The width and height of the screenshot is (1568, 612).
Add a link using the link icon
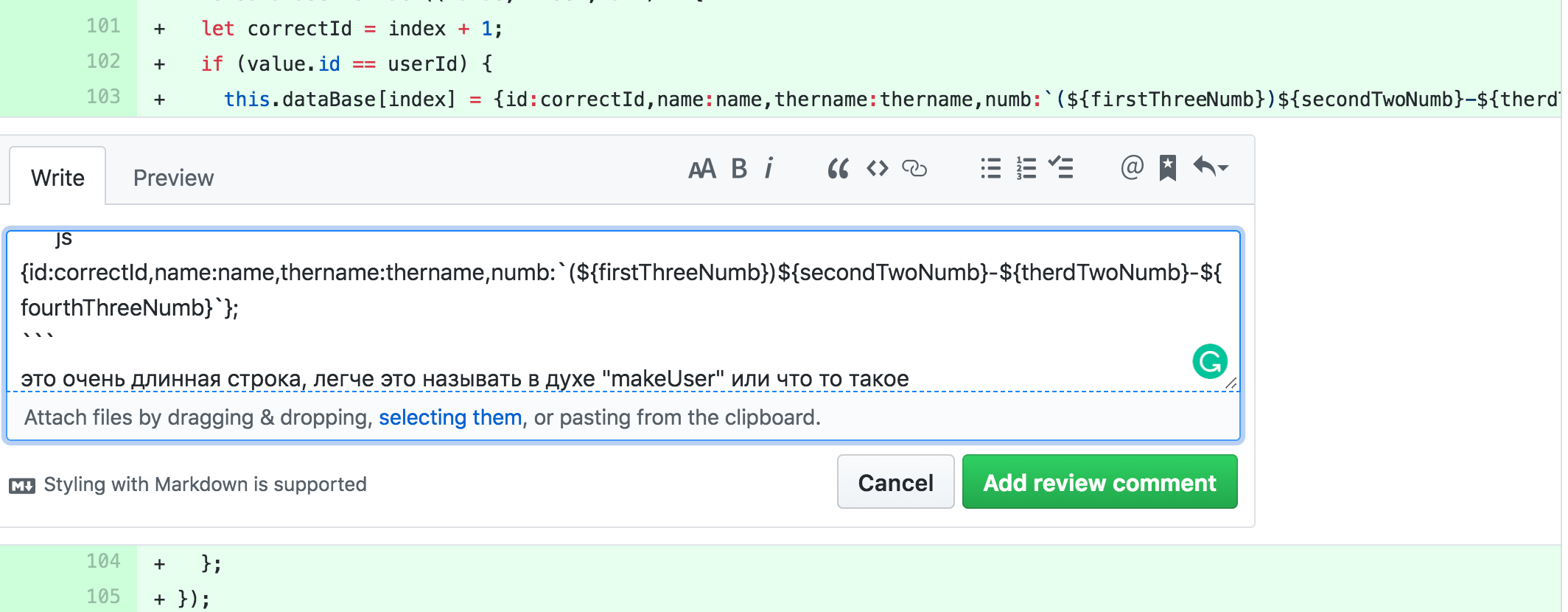[914, 169]
